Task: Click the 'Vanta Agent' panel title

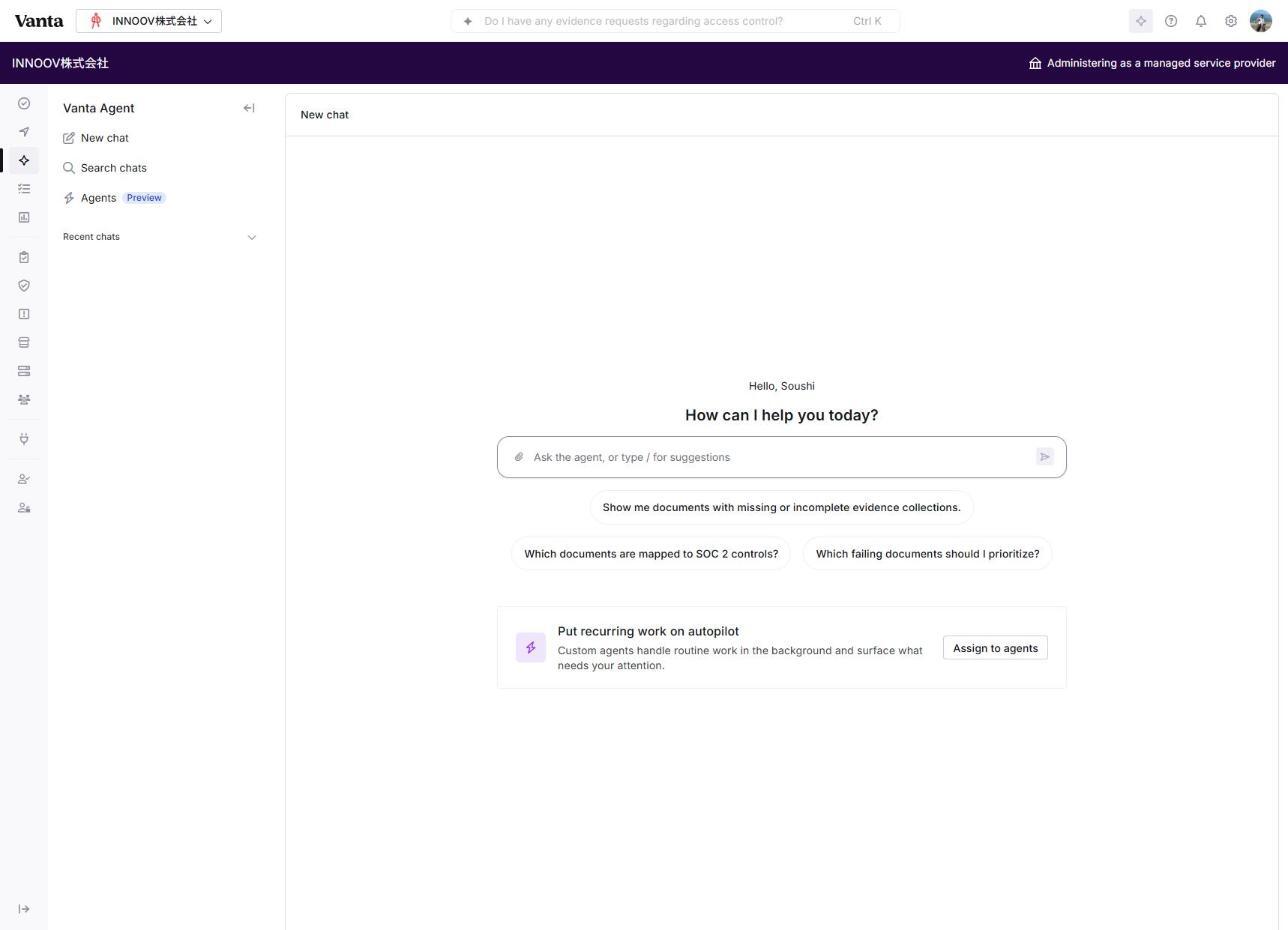Action: [98, 108]
